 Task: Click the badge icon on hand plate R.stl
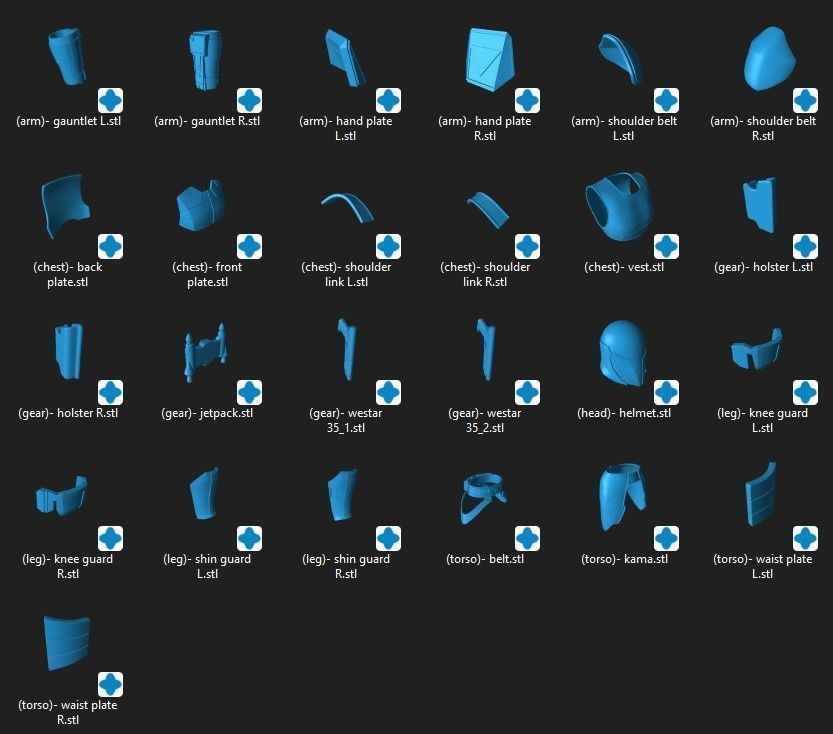(528, 100)
